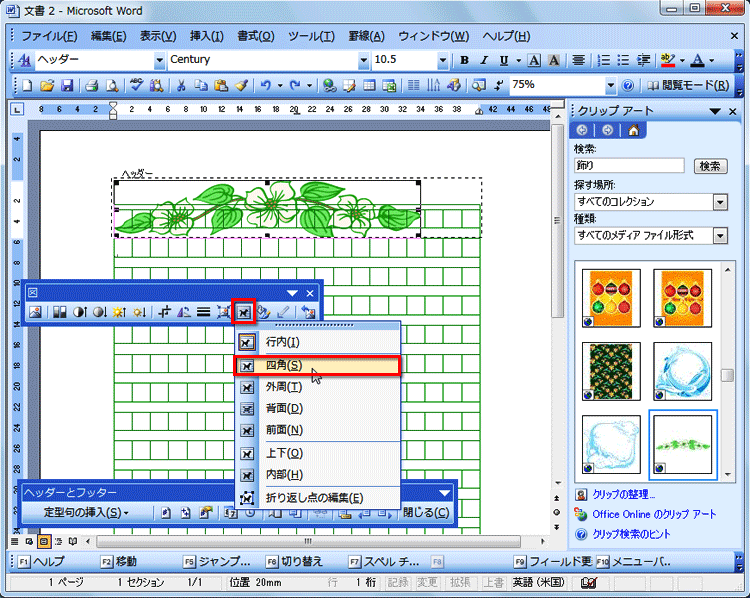
Task: Toggle Italic formatting
Action: [x=484, y=60]
